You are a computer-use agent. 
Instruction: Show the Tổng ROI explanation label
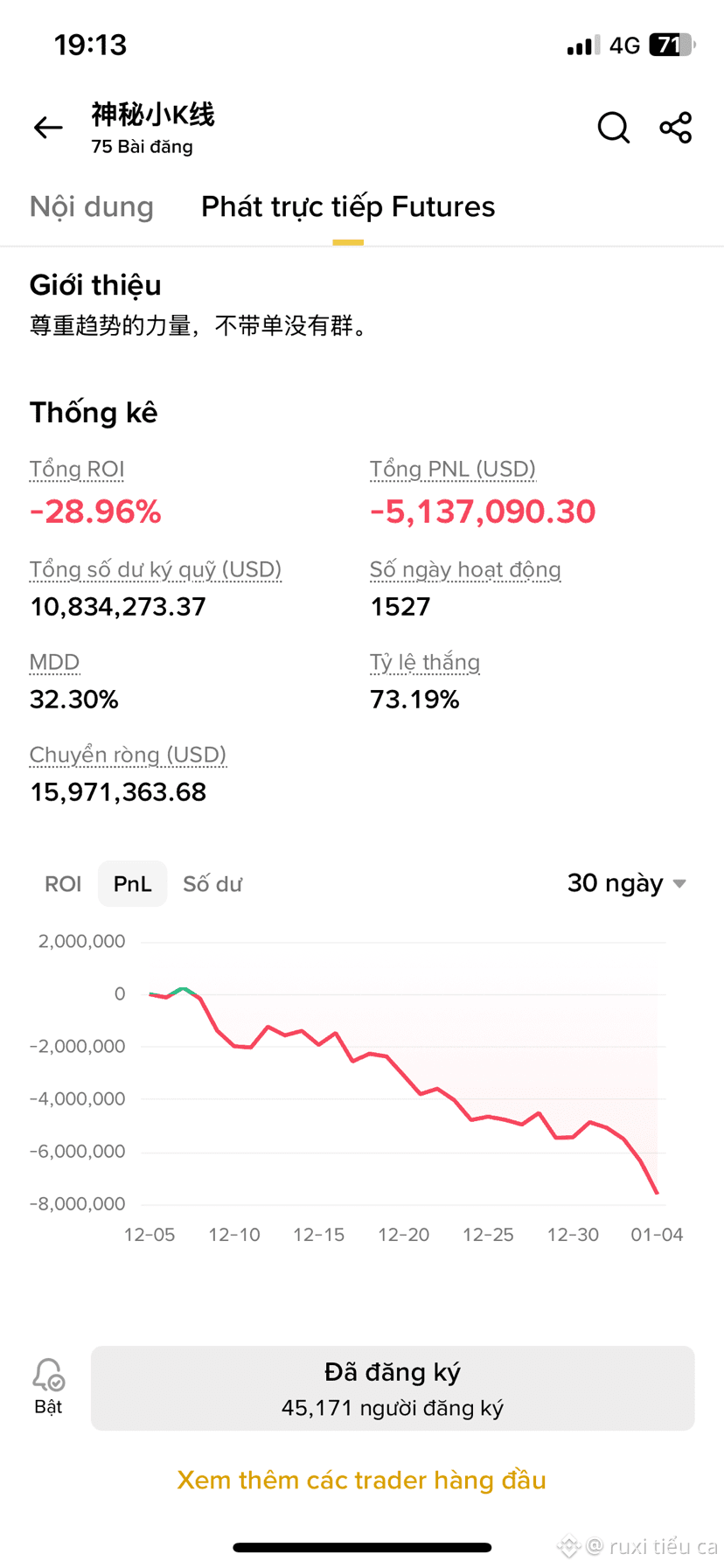[77, 470]
